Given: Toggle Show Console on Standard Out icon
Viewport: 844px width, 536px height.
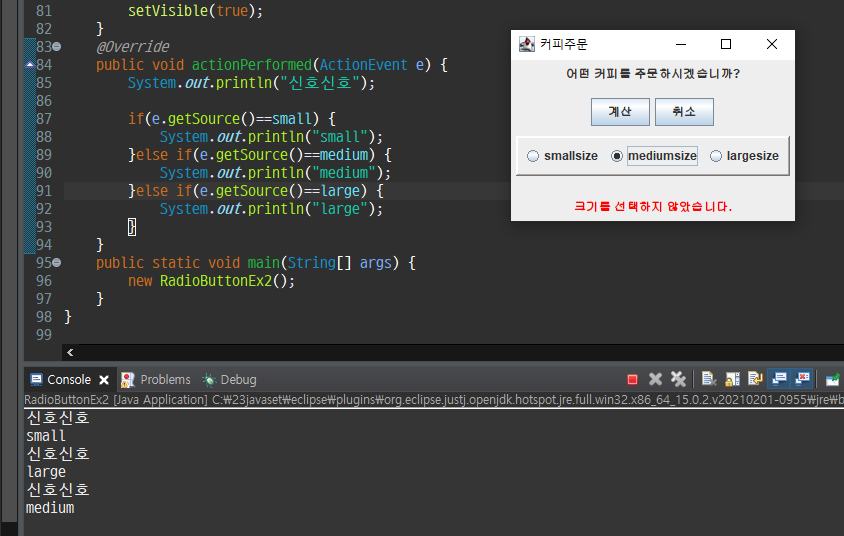Looking at the screenshot, I should pos(779,379).
